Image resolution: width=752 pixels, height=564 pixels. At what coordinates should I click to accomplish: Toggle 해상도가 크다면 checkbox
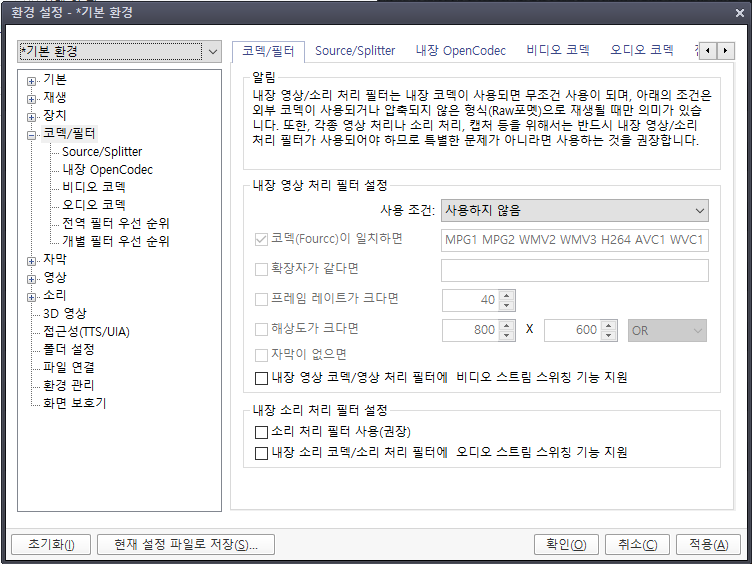[x=261, y=329]
